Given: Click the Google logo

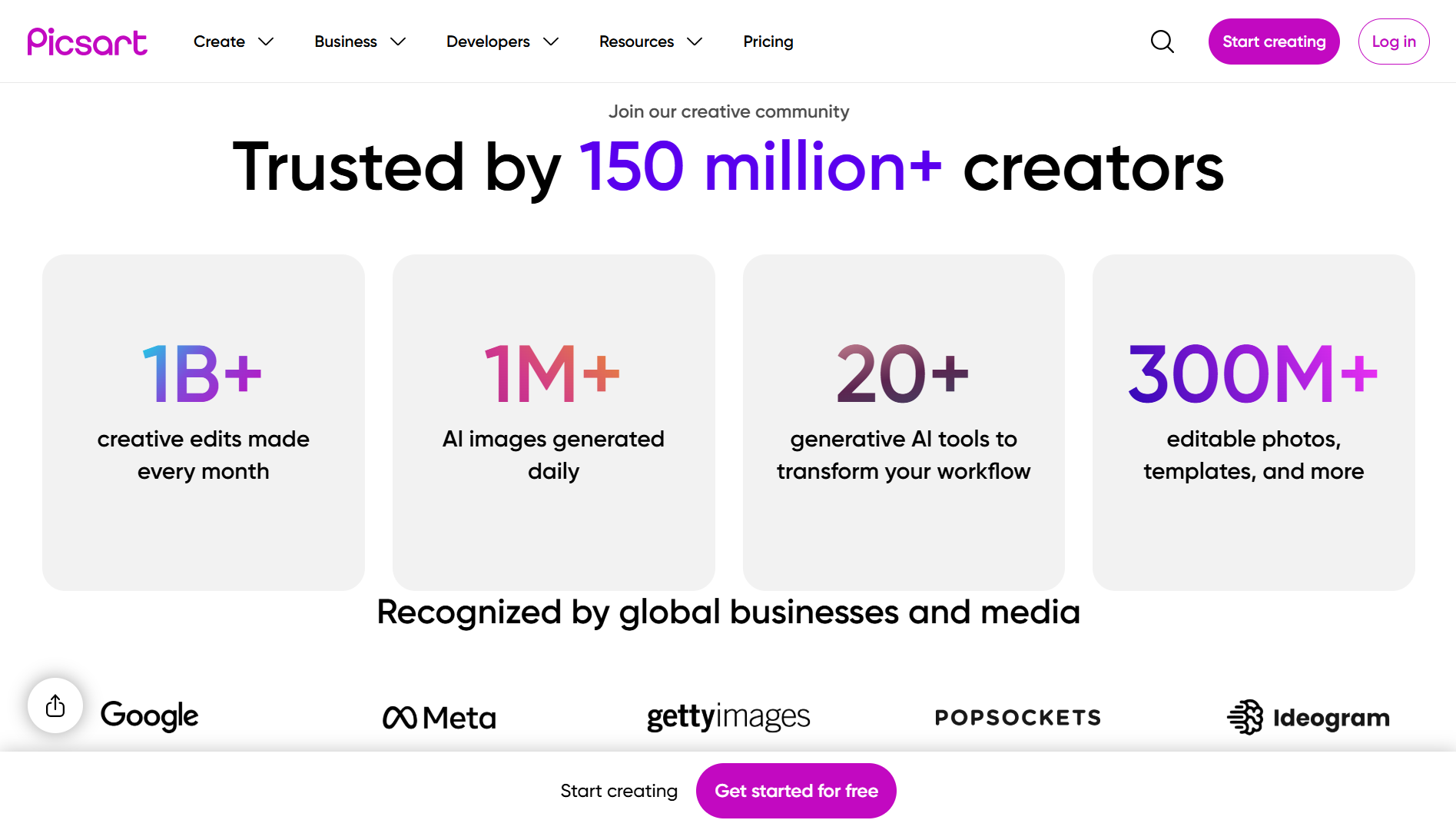Looking at the screenshot, I should pos(150,715).
